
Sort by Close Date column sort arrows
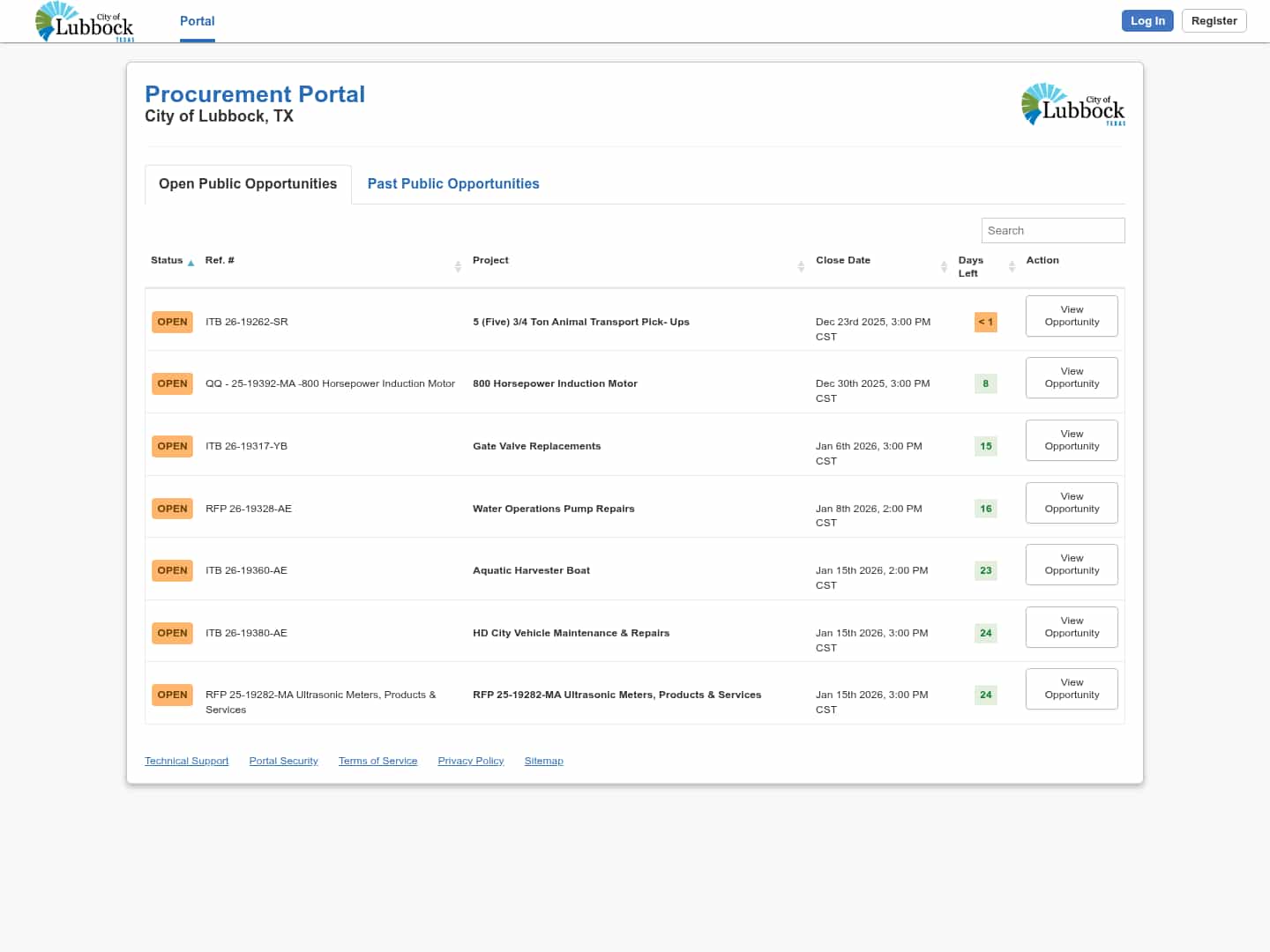click(944, 266)
